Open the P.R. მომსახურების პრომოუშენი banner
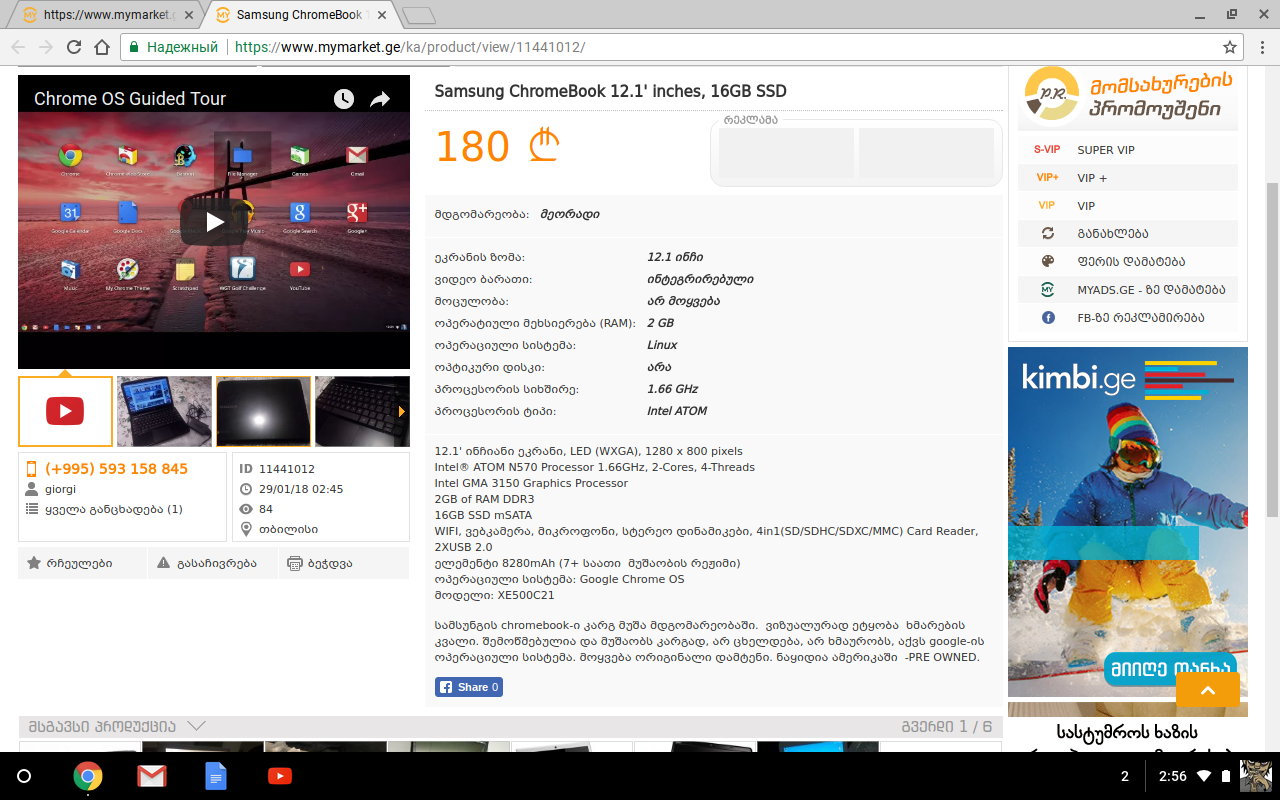Screen dimensions: 1280x800 tap(1128, 98)
